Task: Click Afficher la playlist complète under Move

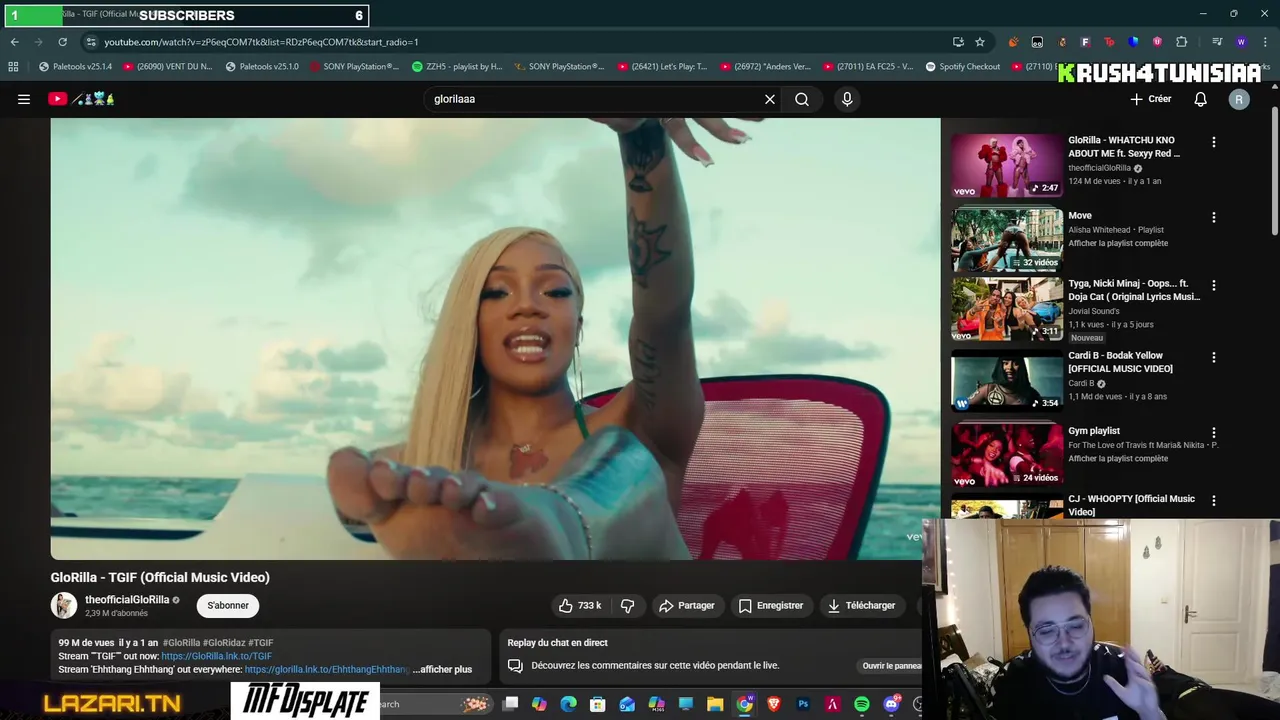Action: [x=1118, y=243]
